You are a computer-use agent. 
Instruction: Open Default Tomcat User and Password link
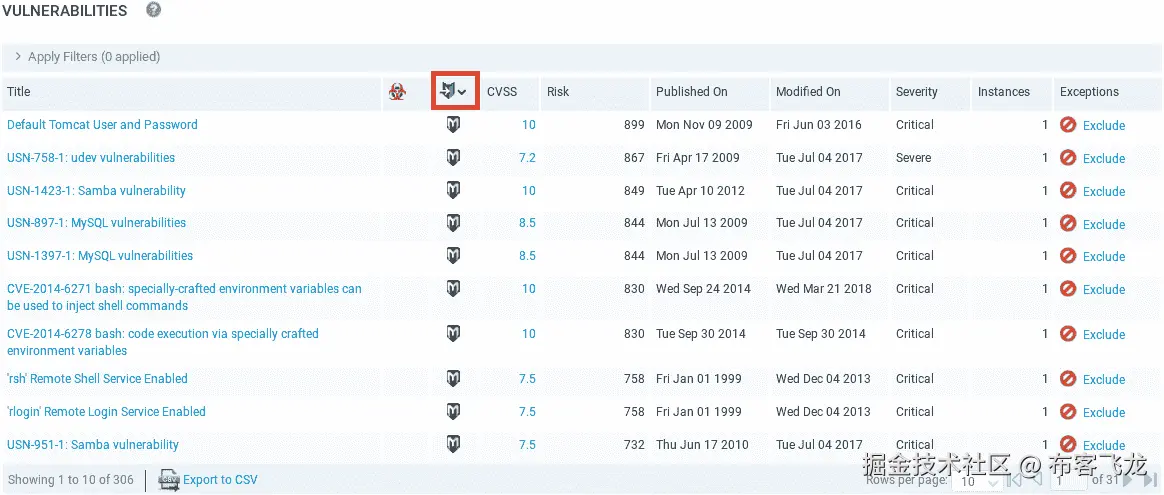[102, 125]
